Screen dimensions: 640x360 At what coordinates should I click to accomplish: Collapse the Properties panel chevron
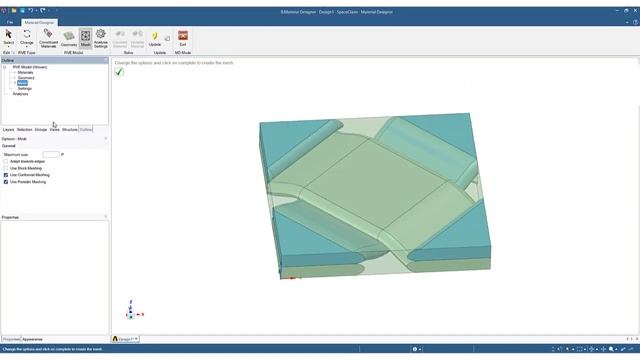(106, 217)
